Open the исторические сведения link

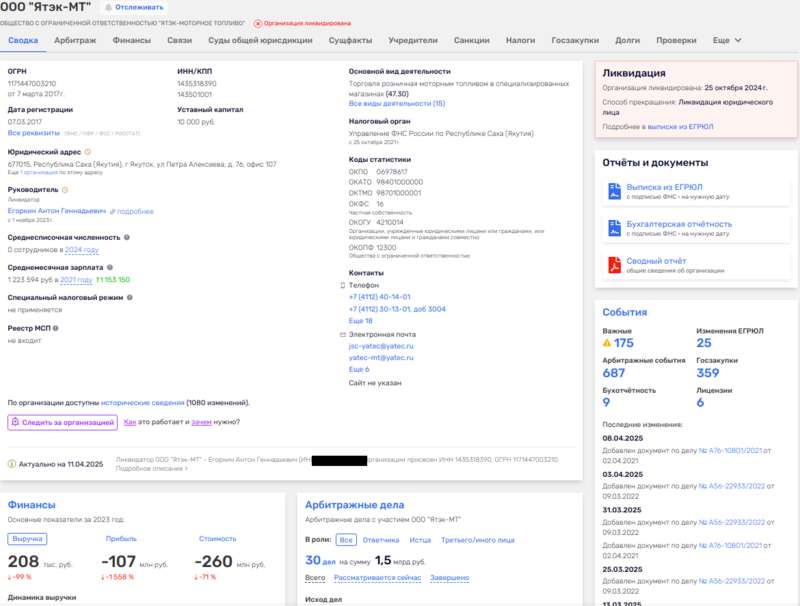coord(142,403)
